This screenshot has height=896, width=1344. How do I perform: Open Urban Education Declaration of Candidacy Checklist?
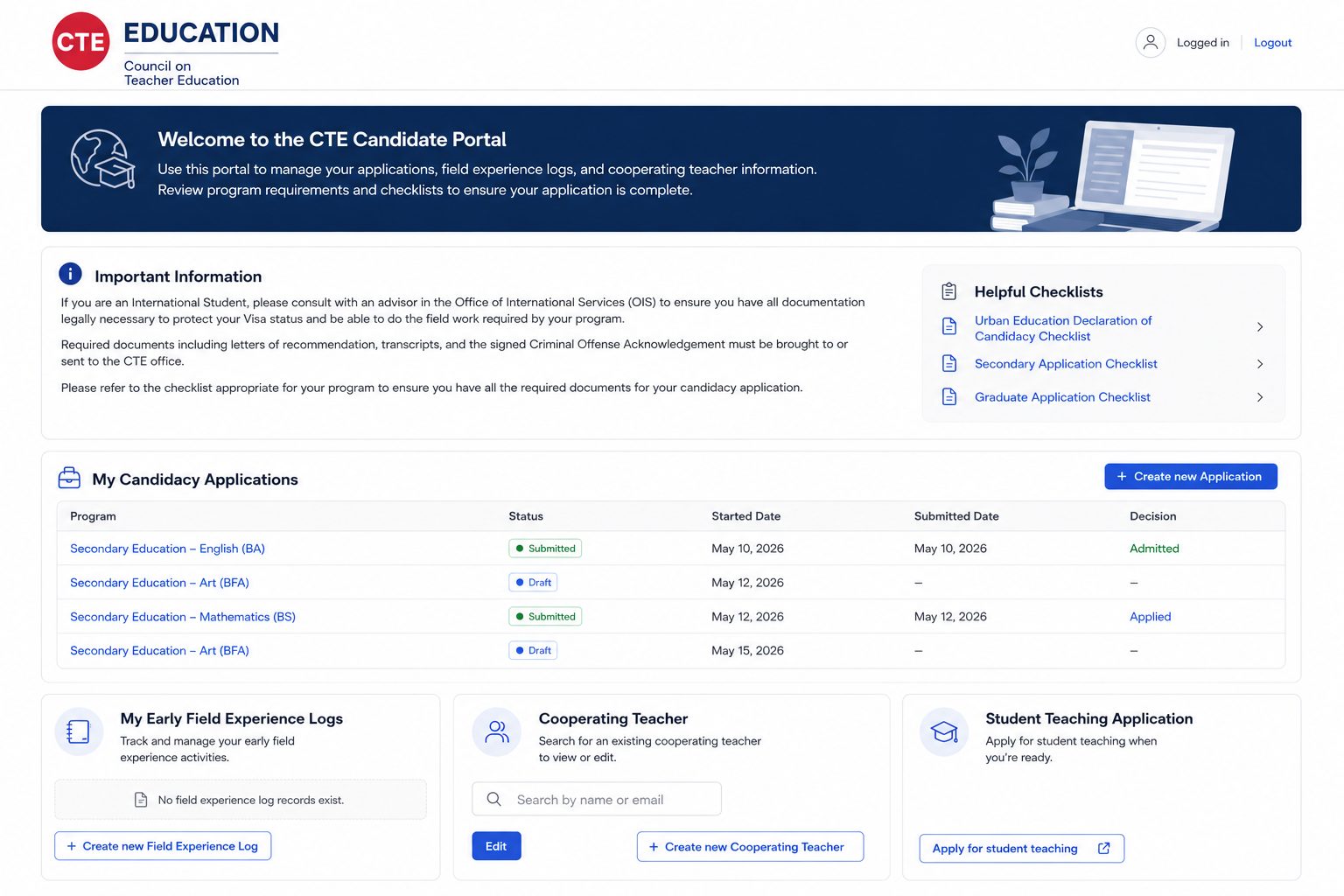point(1062,328)
